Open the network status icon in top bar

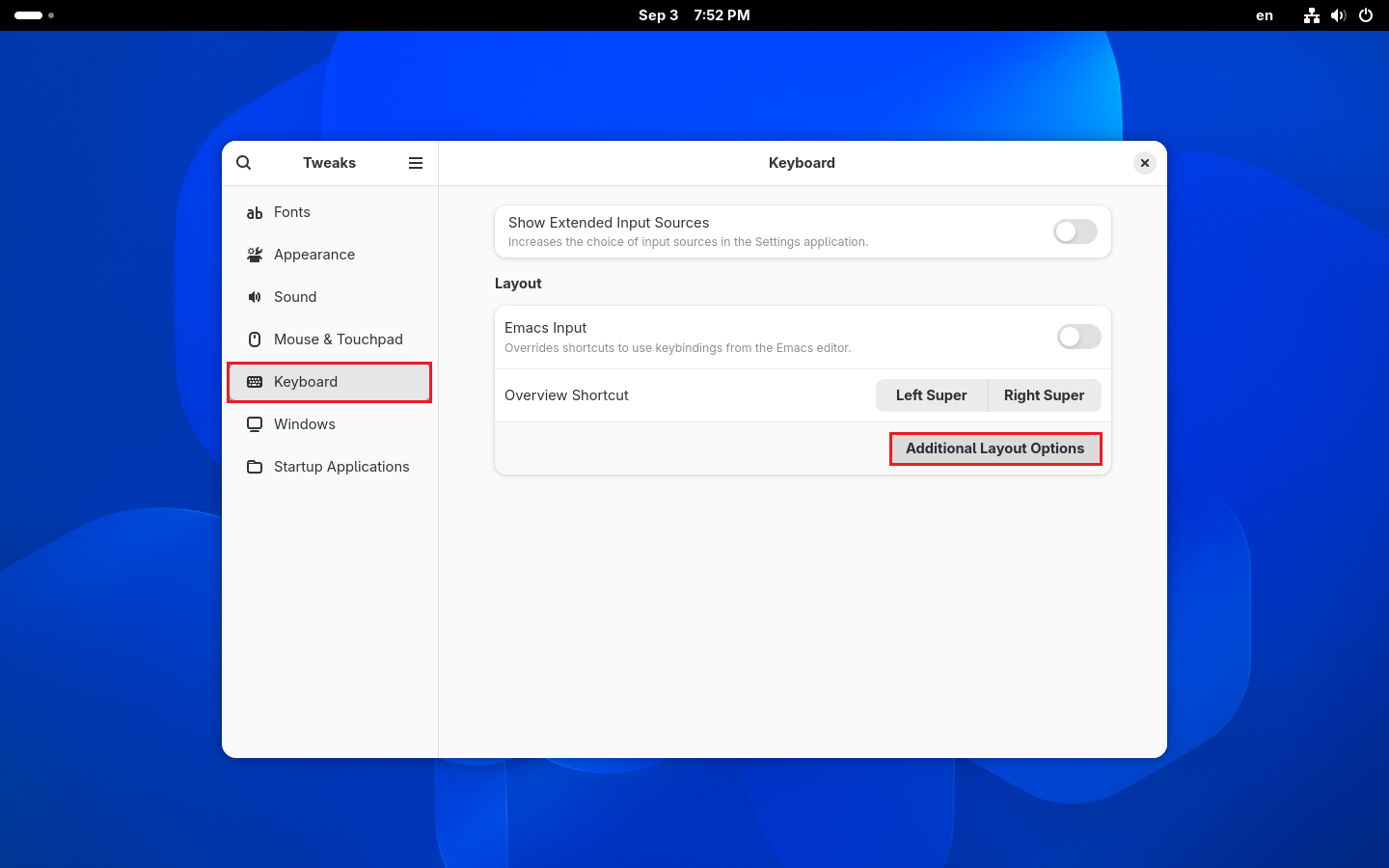click(1311, 15)
